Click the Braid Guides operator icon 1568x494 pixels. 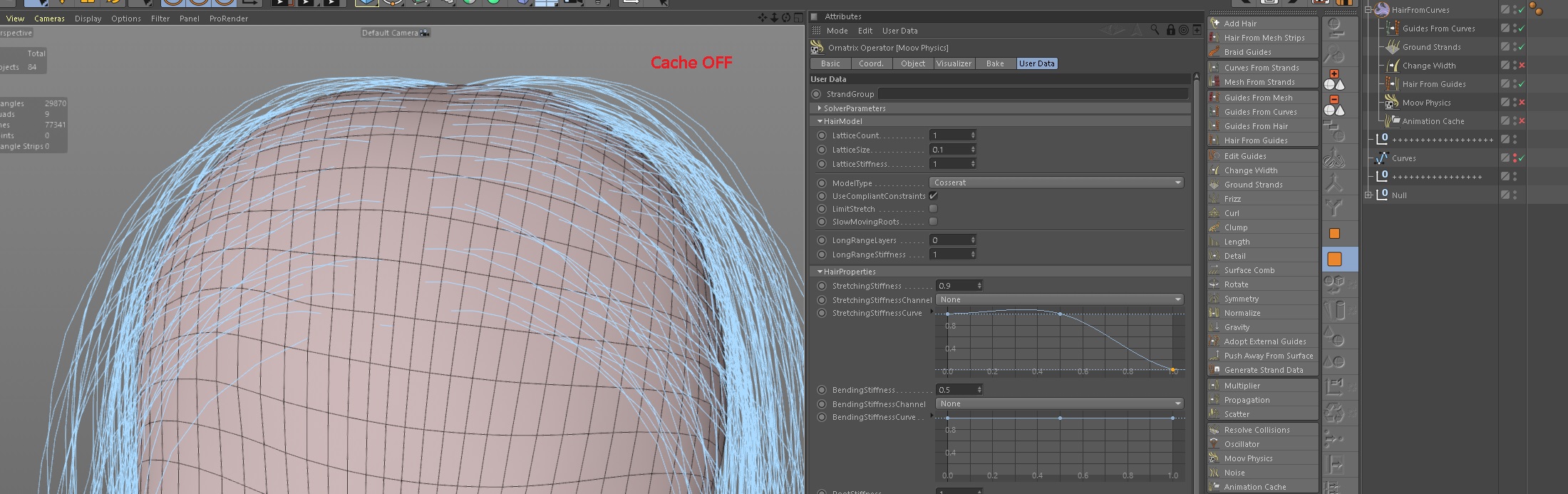(x=1215, y=52)
